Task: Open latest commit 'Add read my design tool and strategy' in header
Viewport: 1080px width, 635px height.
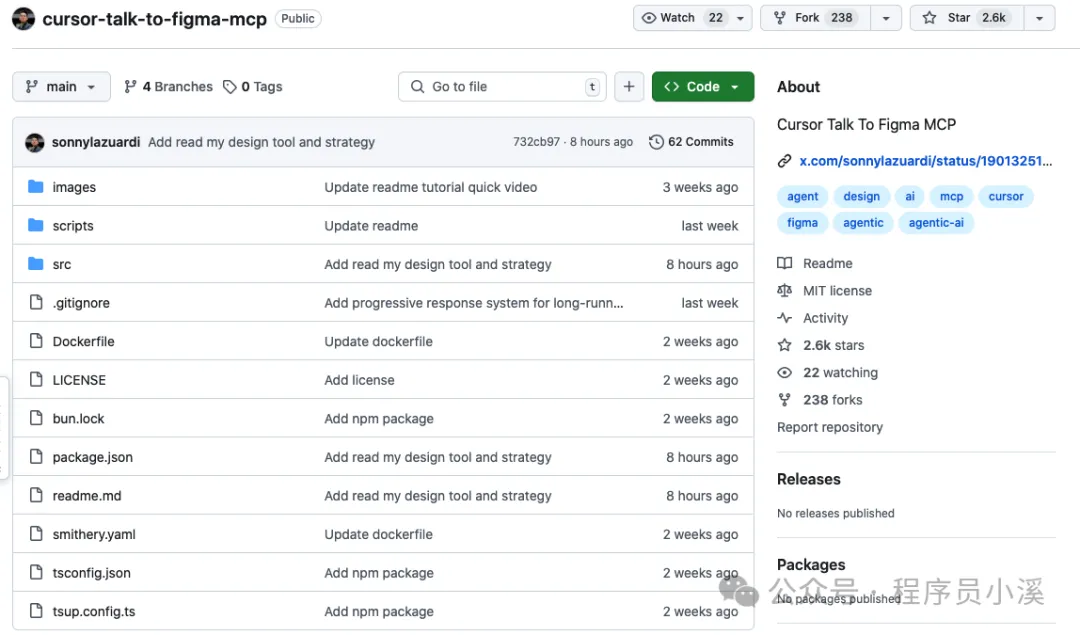Action: [262, 142]
